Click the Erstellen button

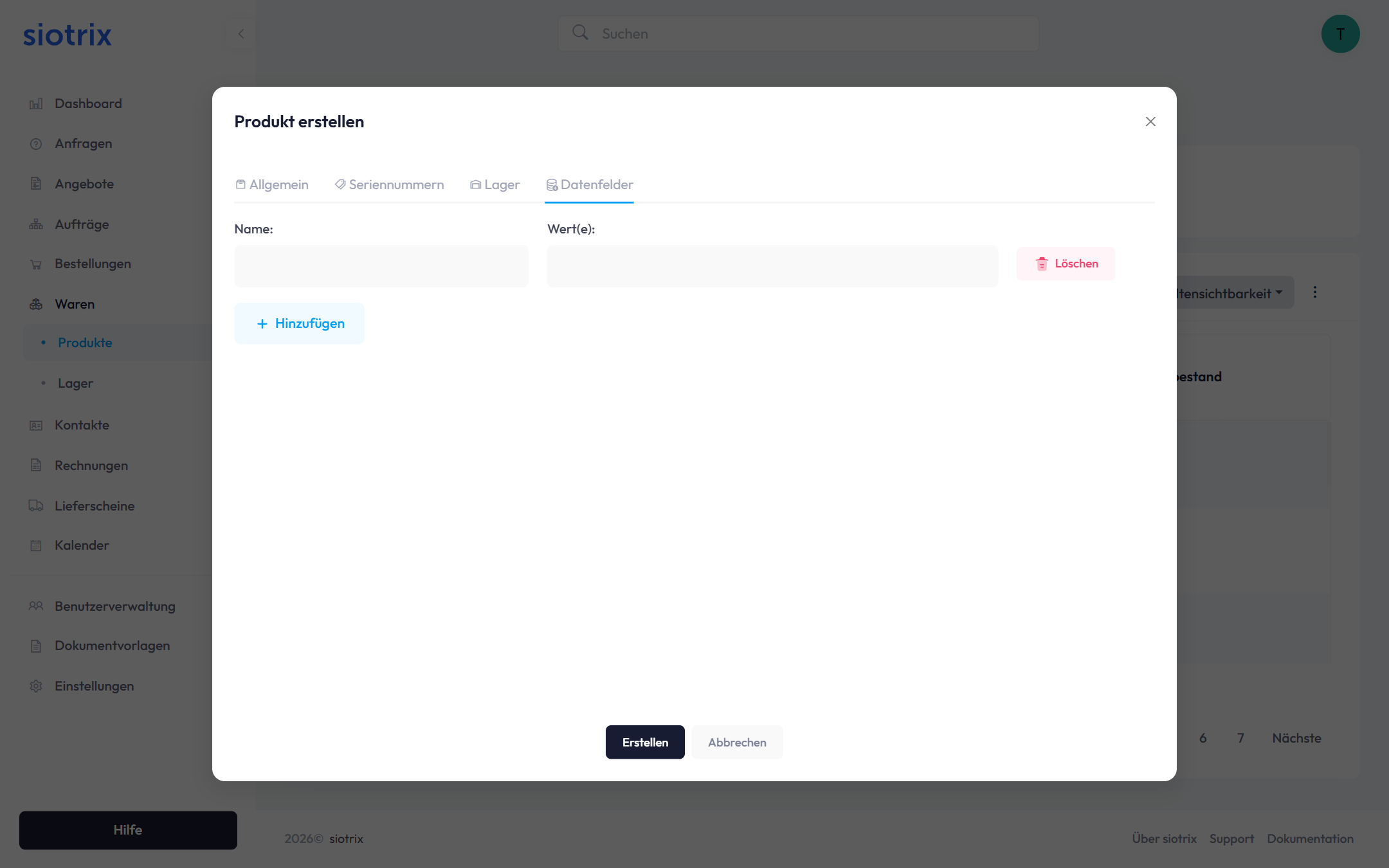pos(644,742)
